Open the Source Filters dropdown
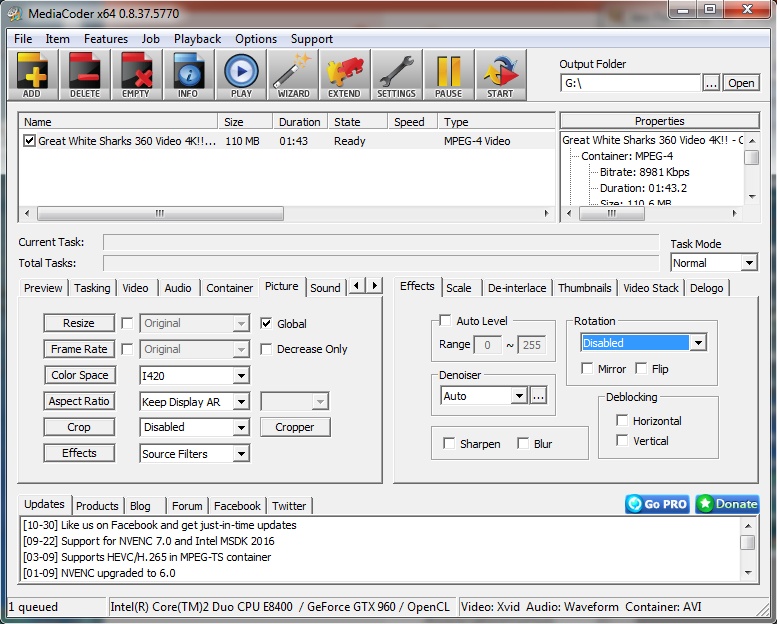Screen dimensions: 777x624 click(x=195, y=454)
